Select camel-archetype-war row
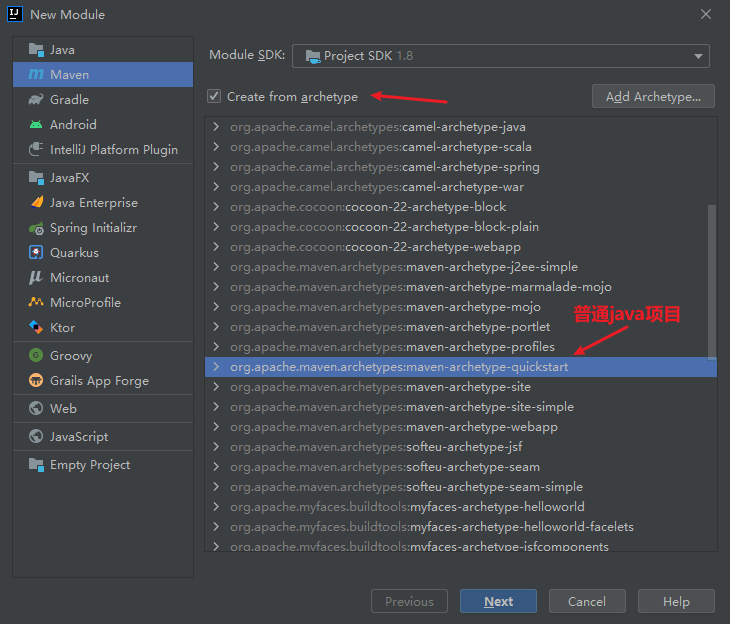This screenshot has width=730, height=624. (460, 187)
